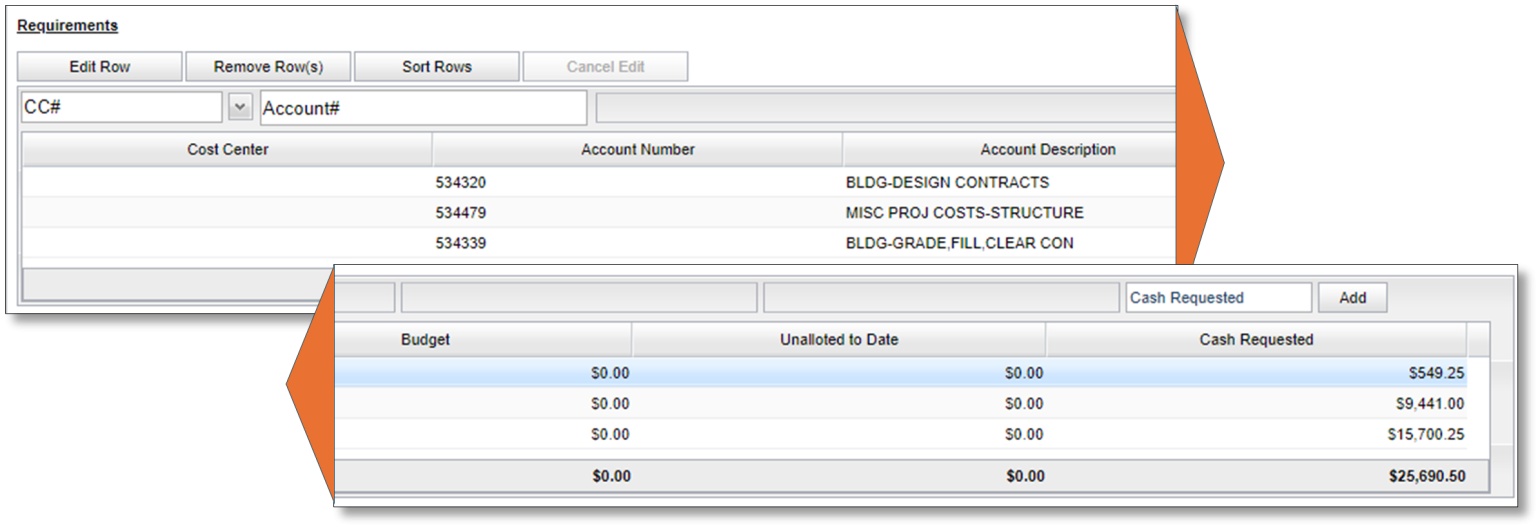The width and height of the screenshot is (1540, 529).
Task: Open the CC# dropdown arrow
Action: point(240,107)
